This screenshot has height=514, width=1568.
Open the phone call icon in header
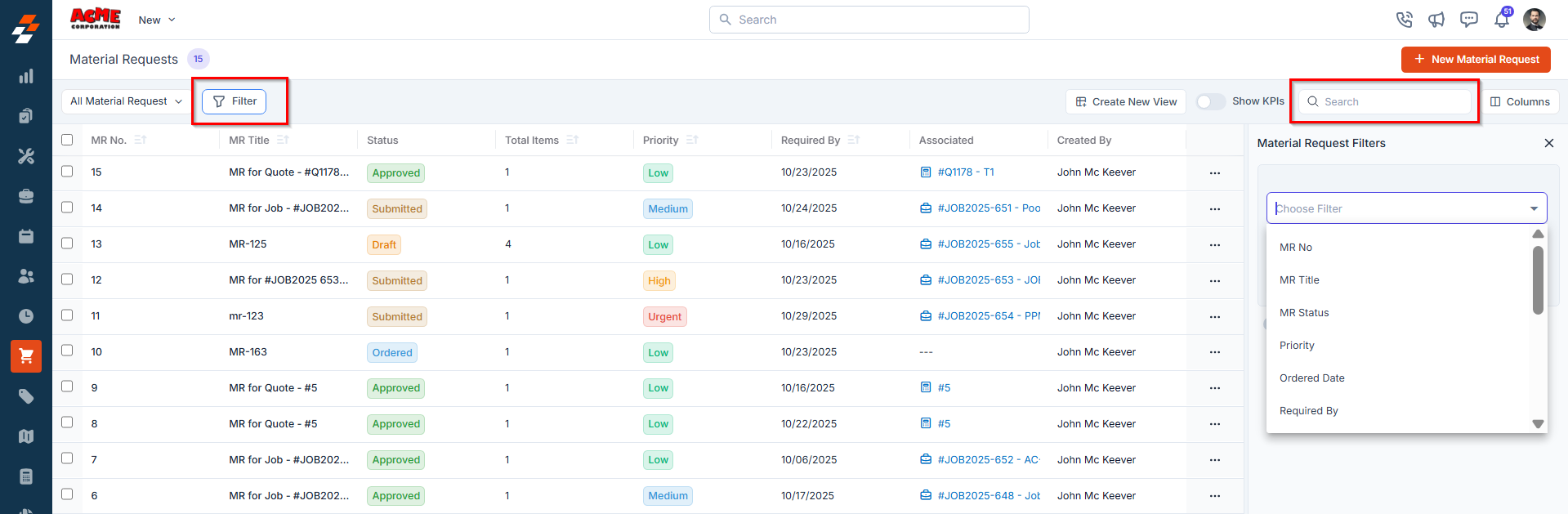(1404, 20)
